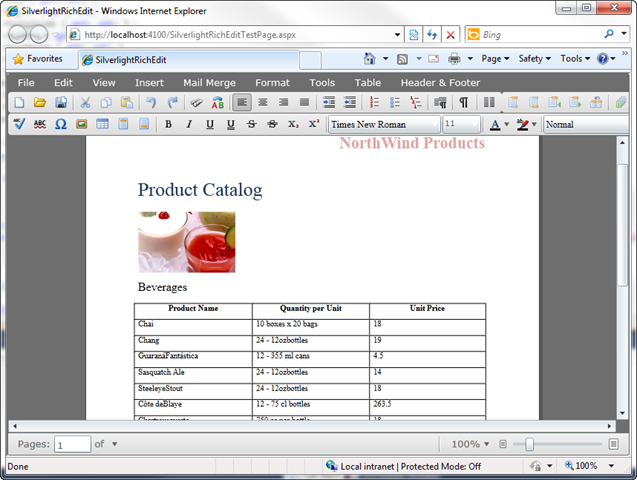Viewport: 637px width, 480px height.
Task: Save document floppy disk icon
Action: pyautogui.click(x=61, y=102)
